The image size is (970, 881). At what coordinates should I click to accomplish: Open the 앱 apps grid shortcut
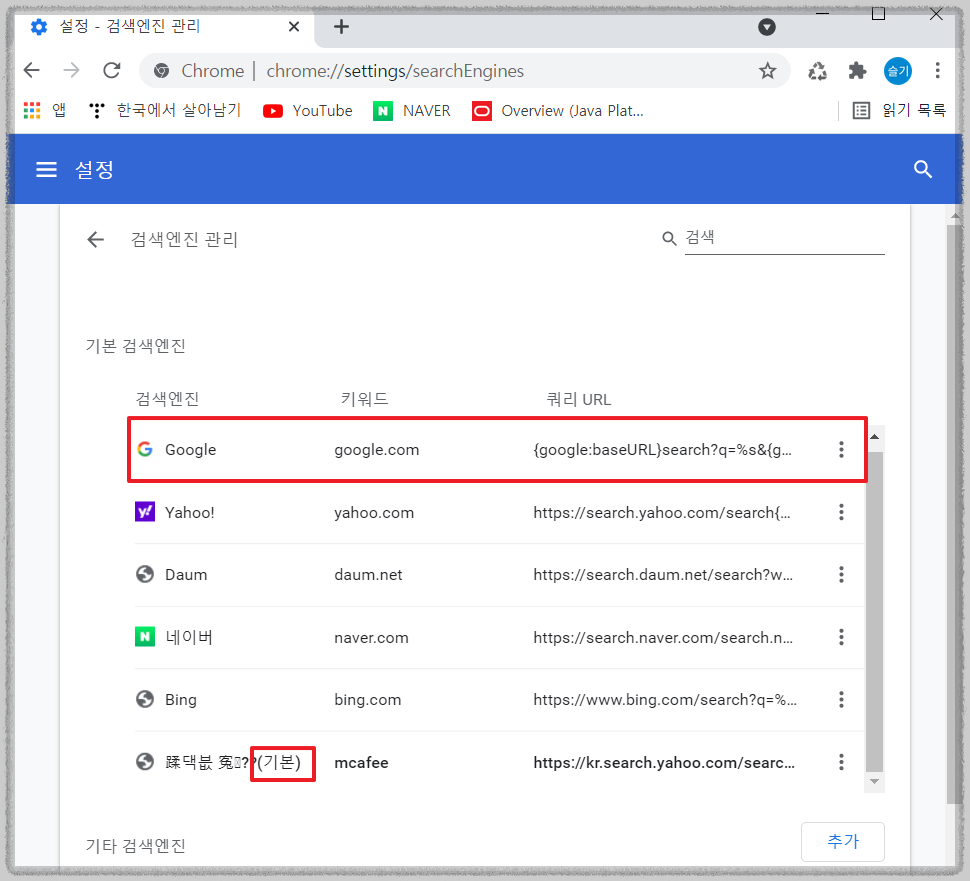[45, 110]
